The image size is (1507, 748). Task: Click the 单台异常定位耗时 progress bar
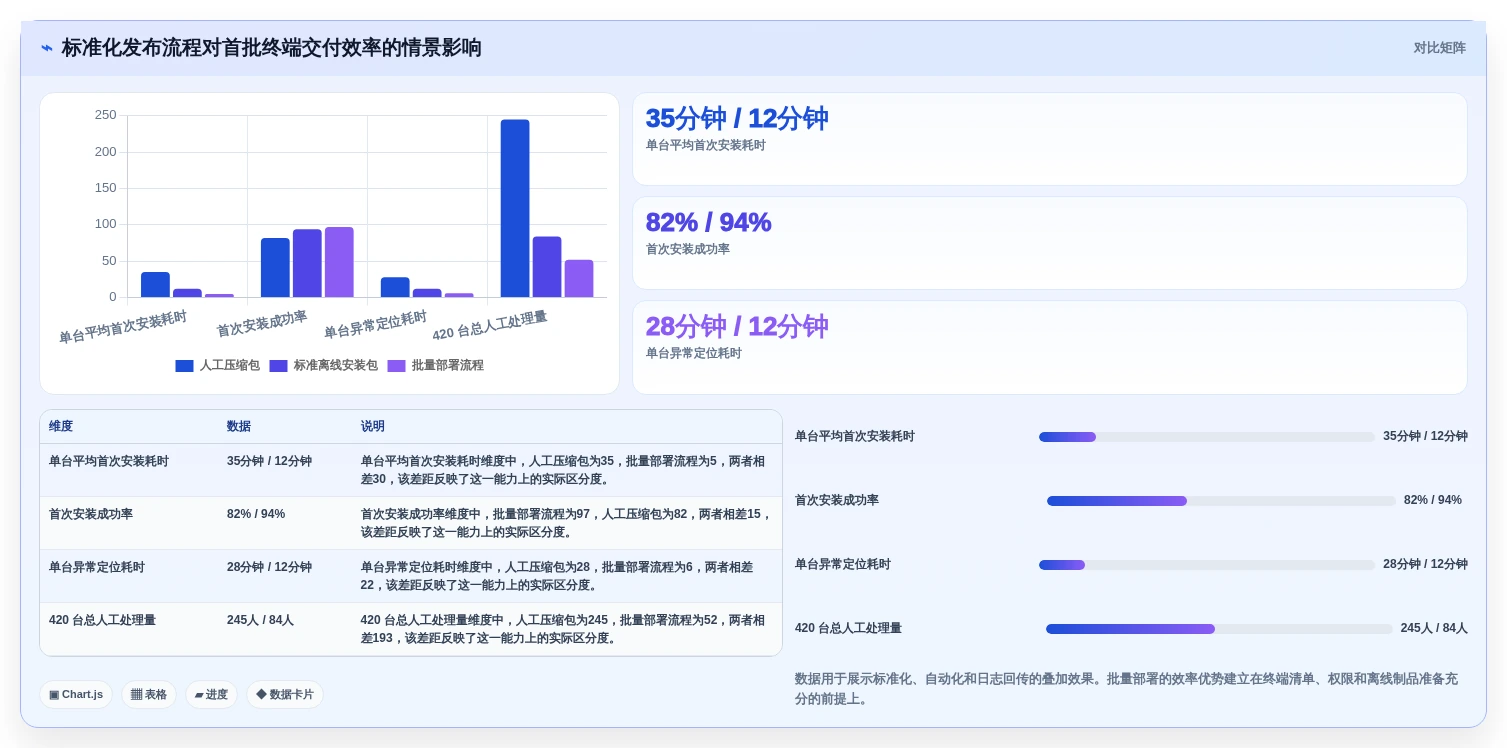(x=1207, y=565)
